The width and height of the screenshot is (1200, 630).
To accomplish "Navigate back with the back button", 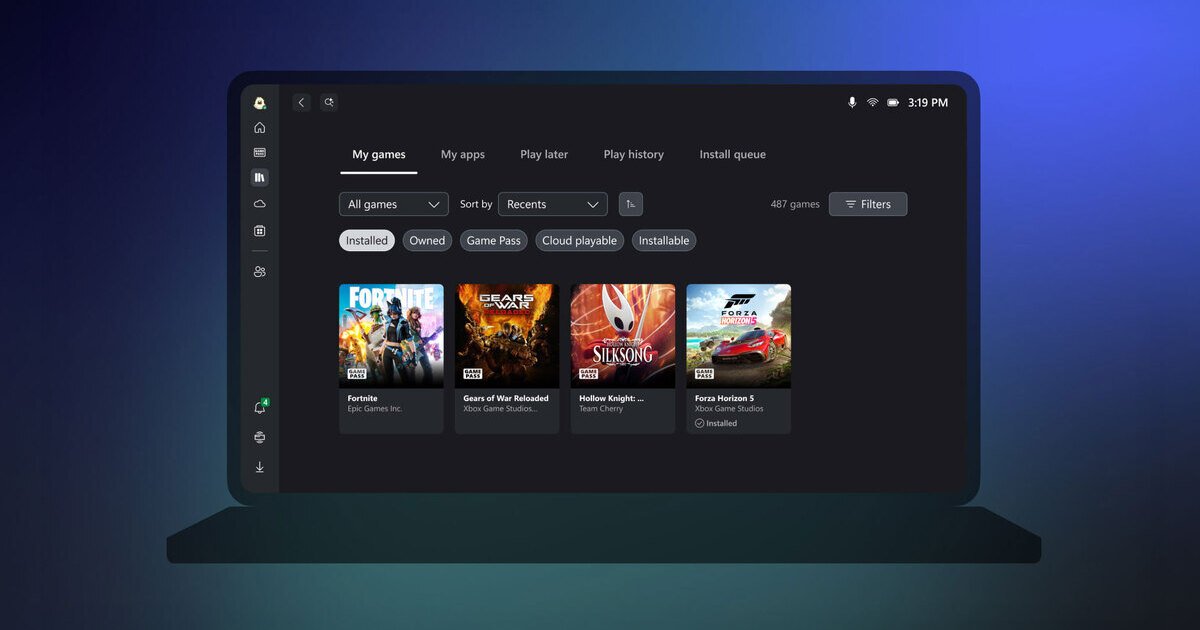I will point(301,102).
